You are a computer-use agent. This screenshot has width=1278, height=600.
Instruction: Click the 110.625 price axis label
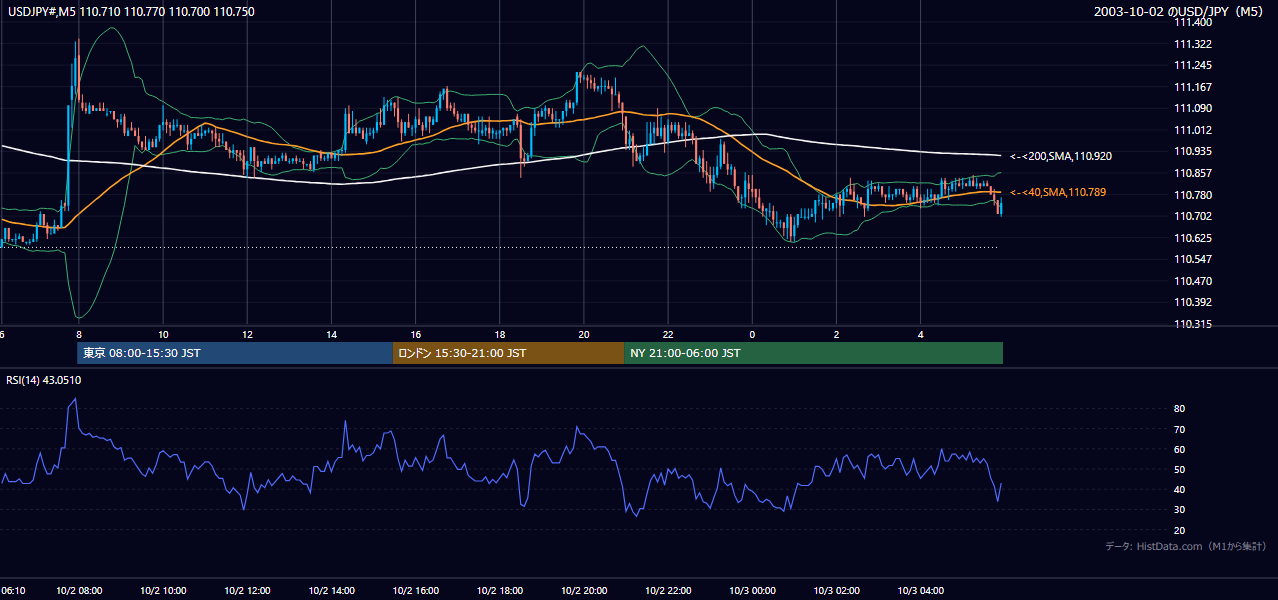(1192, 238)
